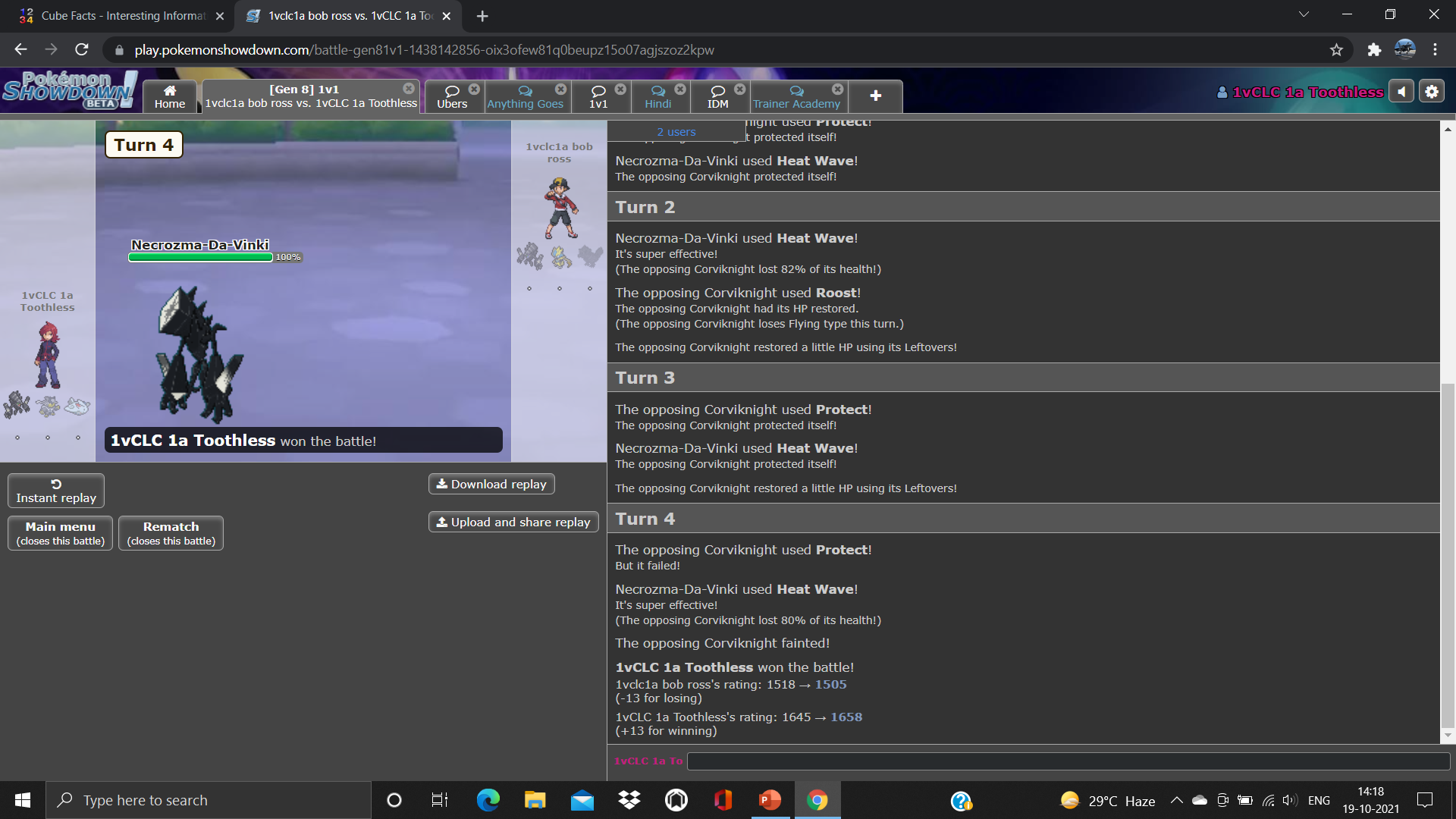Click 1vclc1a bob ross trainer avatar
1456x819 pixels.
click(x=560, y=208)
